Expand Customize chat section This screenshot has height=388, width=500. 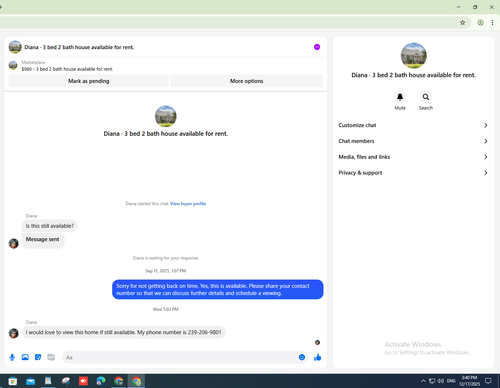[413, 125]
